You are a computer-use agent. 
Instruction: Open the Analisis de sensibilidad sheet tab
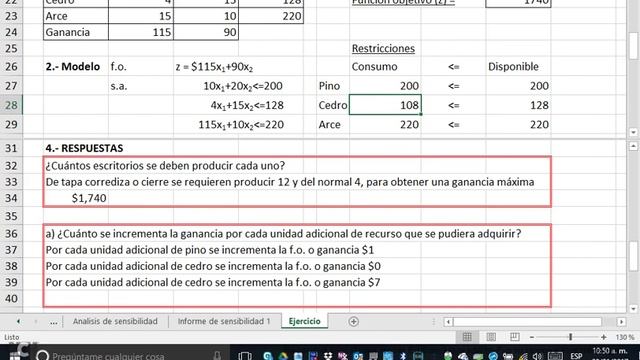point(115,321)
